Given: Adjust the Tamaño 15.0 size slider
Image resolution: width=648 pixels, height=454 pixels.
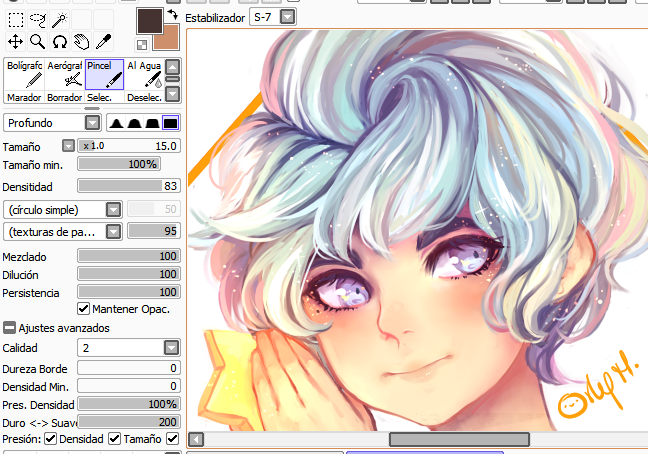Looking at the screenshot, I should (x=129, y=146).
